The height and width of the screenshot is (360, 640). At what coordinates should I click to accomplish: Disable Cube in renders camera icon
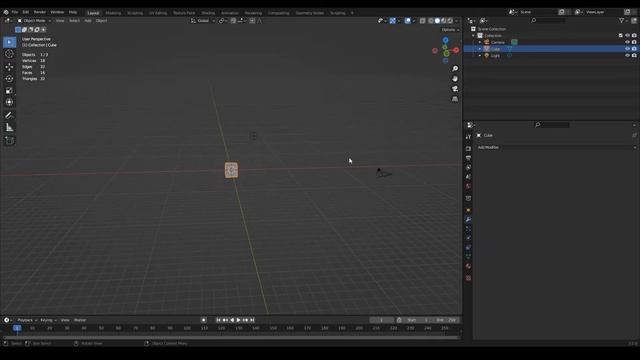[634, 49]
